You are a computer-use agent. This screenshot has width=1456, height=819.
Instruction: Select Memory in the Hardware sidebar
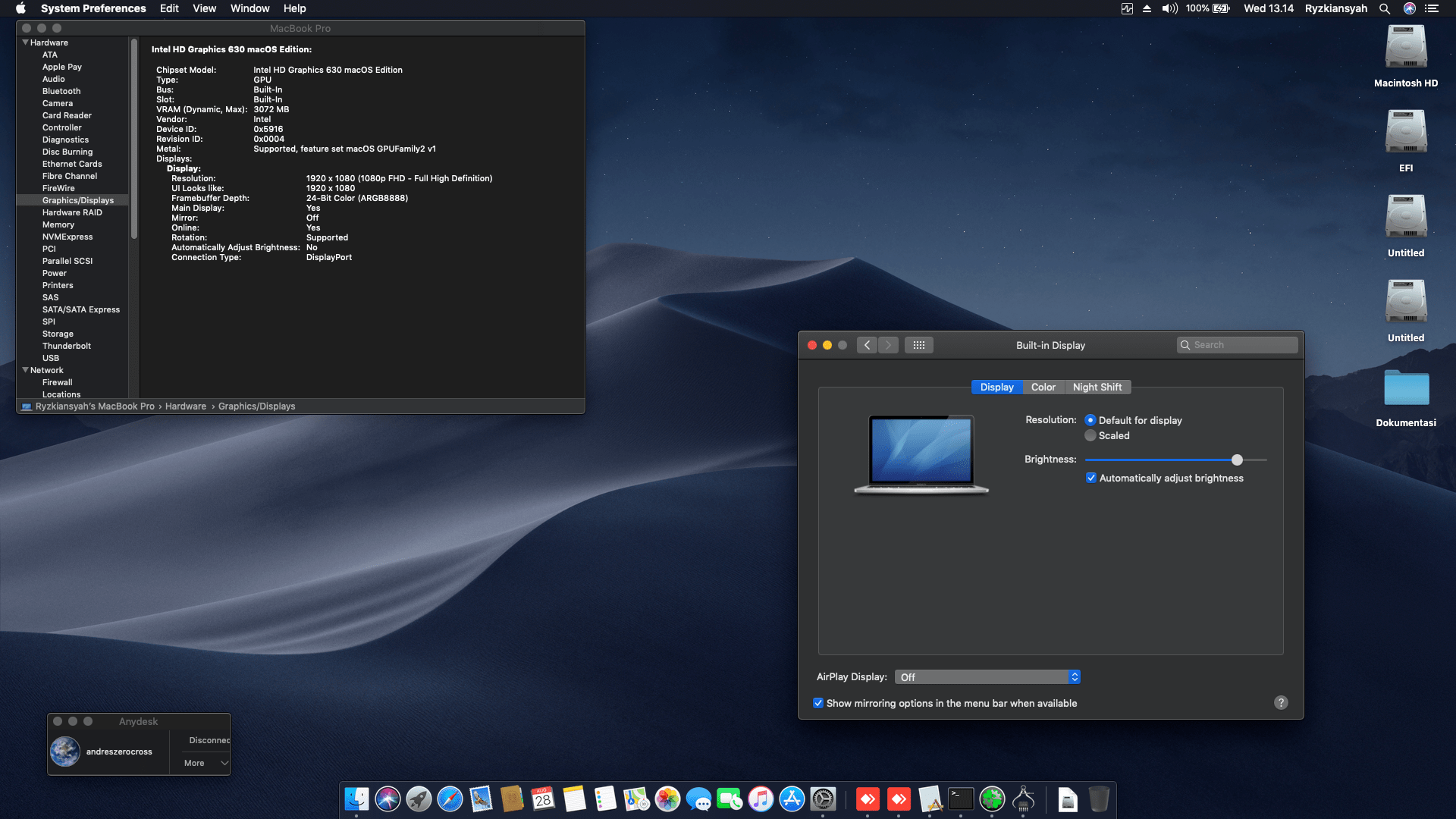click(58, 224)
